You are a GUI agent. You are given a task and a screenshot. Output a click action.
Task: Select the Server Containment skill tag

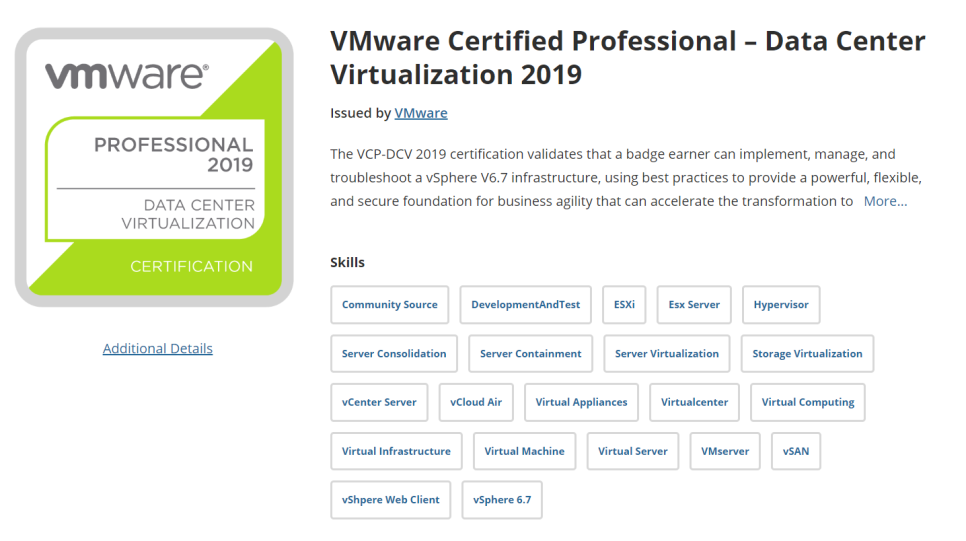tap(530, 354)
